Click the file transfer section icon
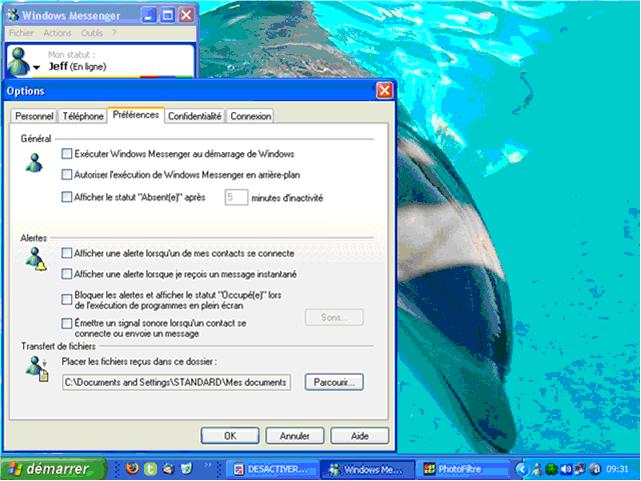 (37, 368)
